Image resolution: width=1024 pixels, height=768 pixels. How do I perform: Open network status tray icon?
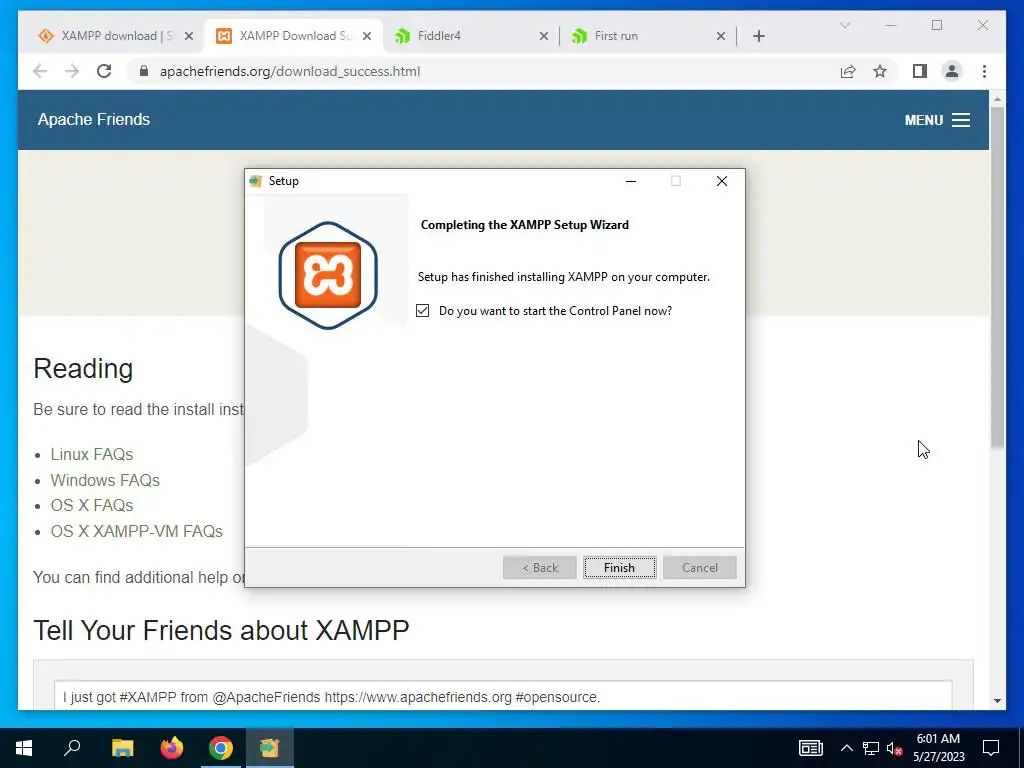point(871,748)
